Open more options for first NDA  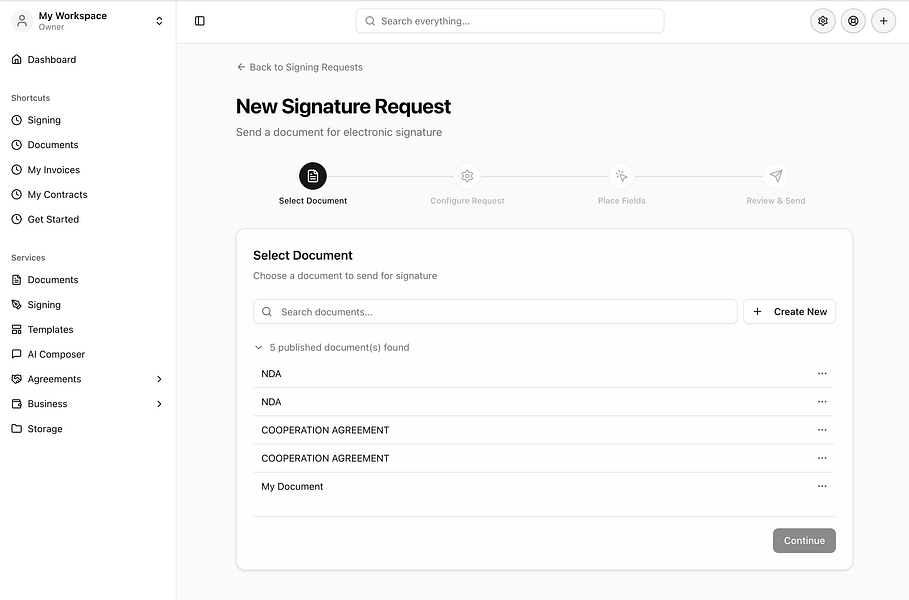pos(822,374)
